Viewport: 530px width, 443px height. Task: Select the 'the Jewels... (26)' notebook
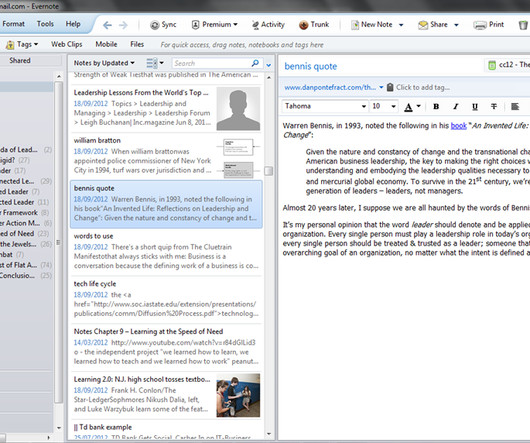click(x=26, y=244)
